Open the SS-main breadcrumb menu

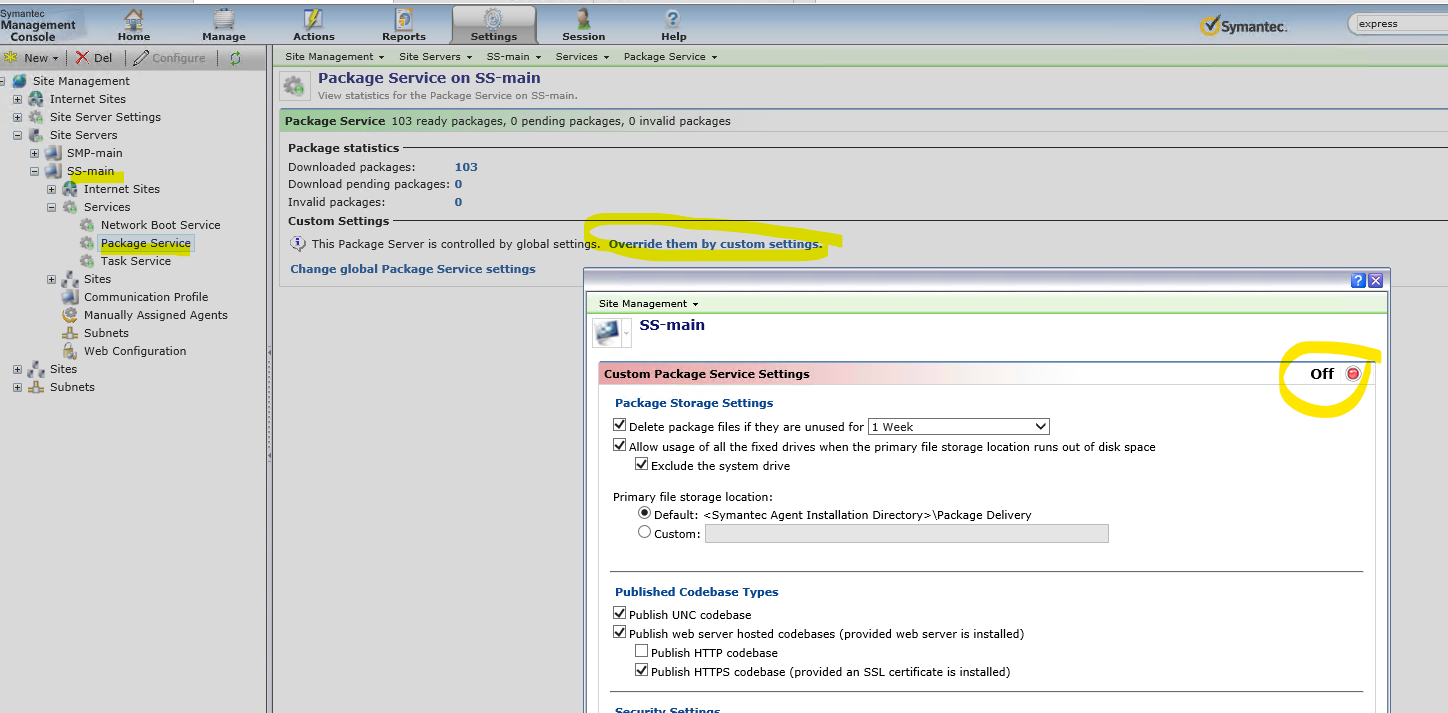514,57
